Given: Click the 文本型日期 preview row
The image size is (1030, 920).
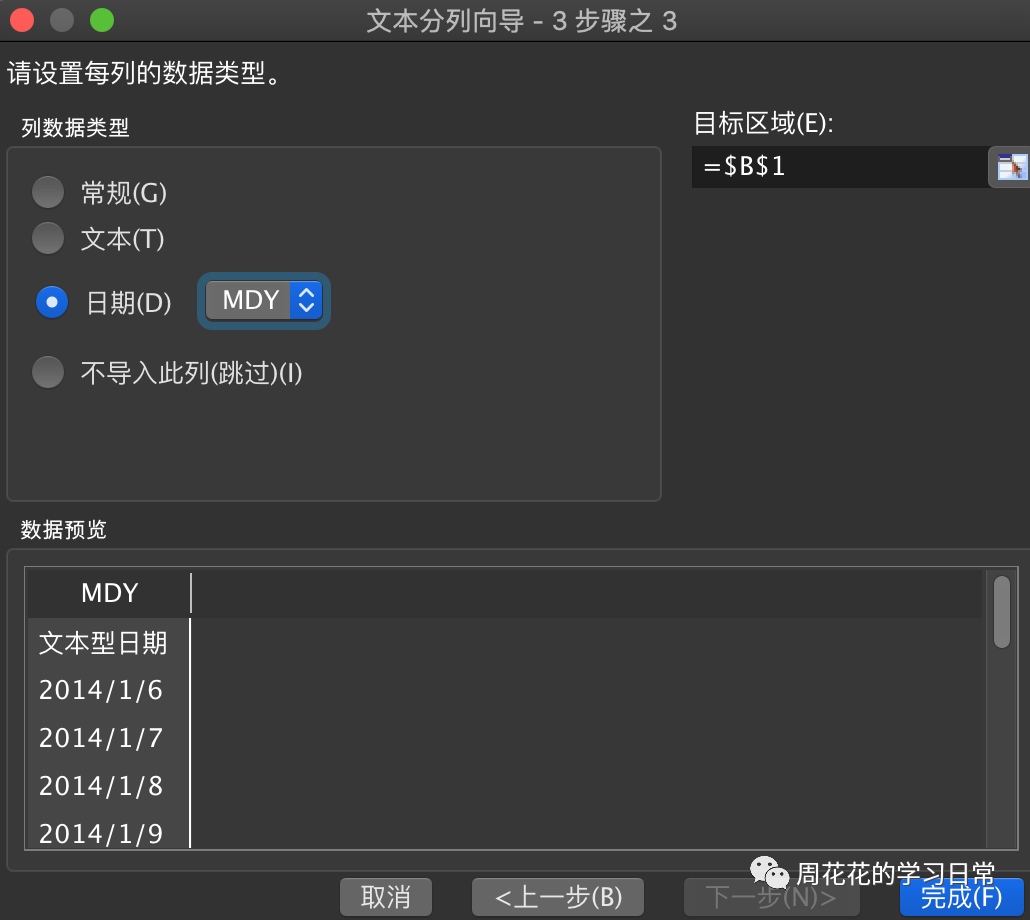Looking at the screenshot, I should 108,642.
